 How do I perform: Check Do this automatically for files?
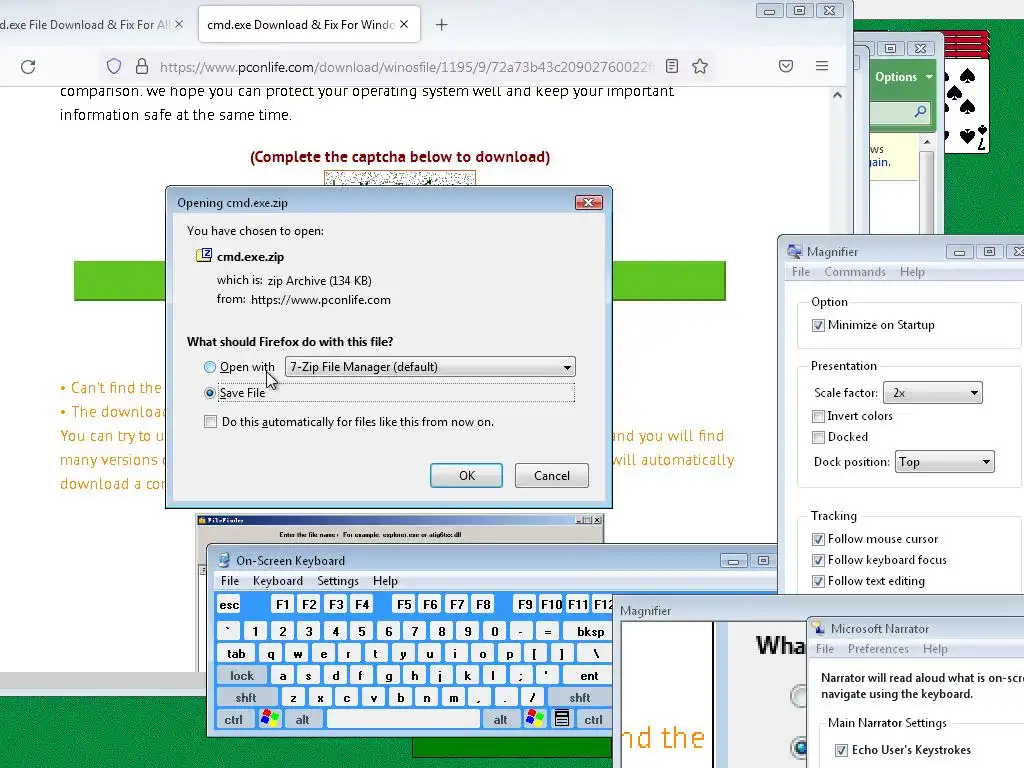click(x=210, y=422)
